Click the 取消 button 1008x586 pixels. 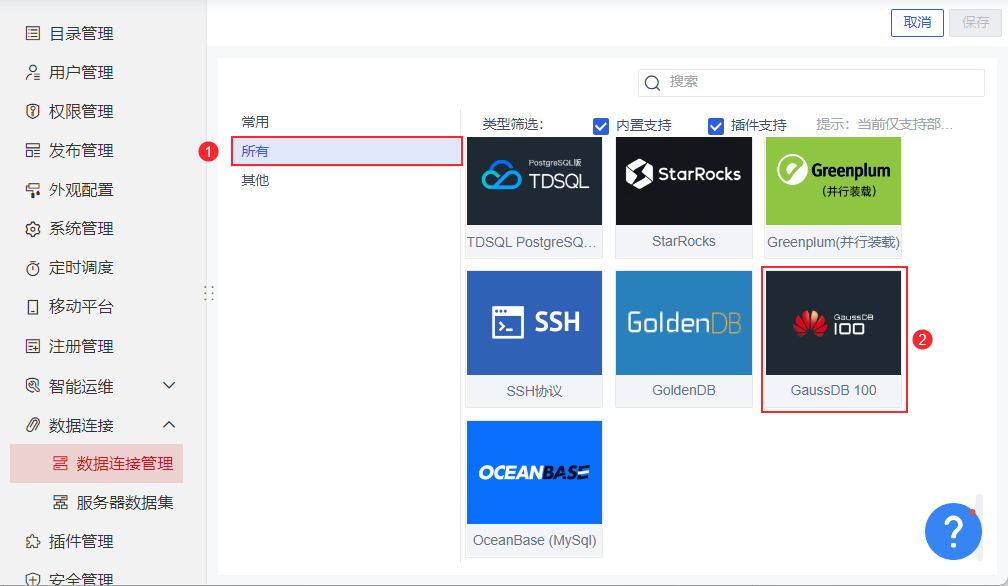917,22
